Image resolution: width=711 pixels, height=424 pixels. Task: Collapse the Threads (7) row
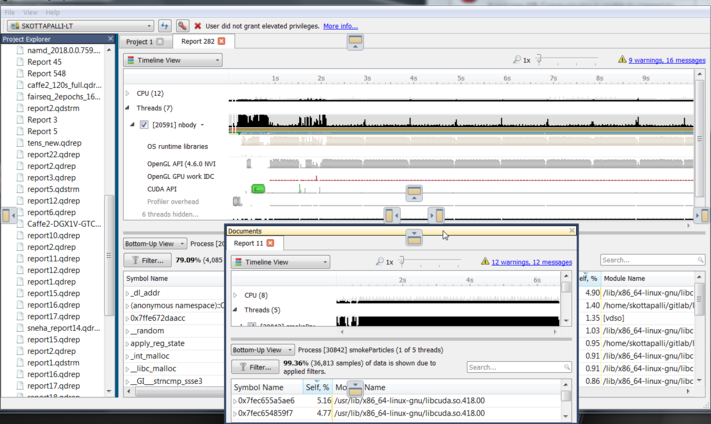[x=128, y=108]
